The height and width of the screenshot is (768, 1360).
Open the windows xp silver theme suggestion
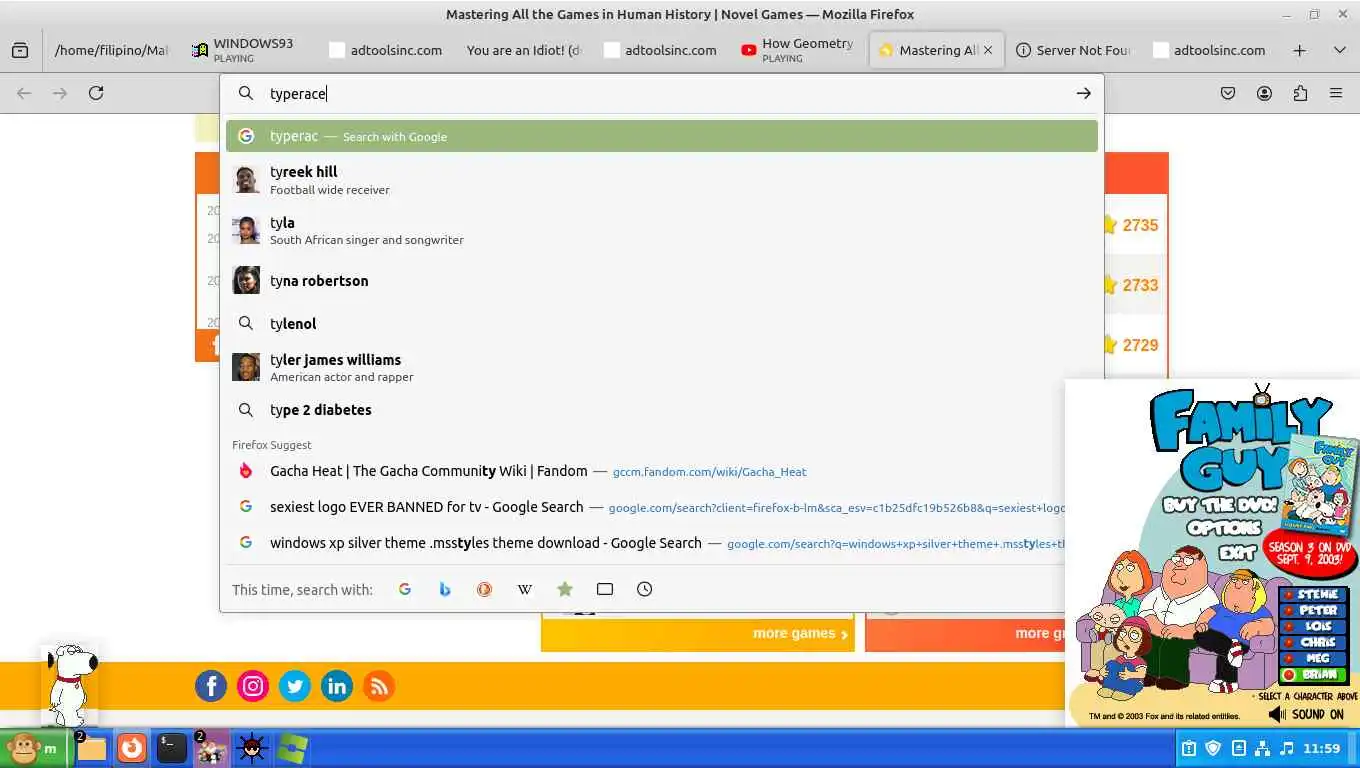645,543
